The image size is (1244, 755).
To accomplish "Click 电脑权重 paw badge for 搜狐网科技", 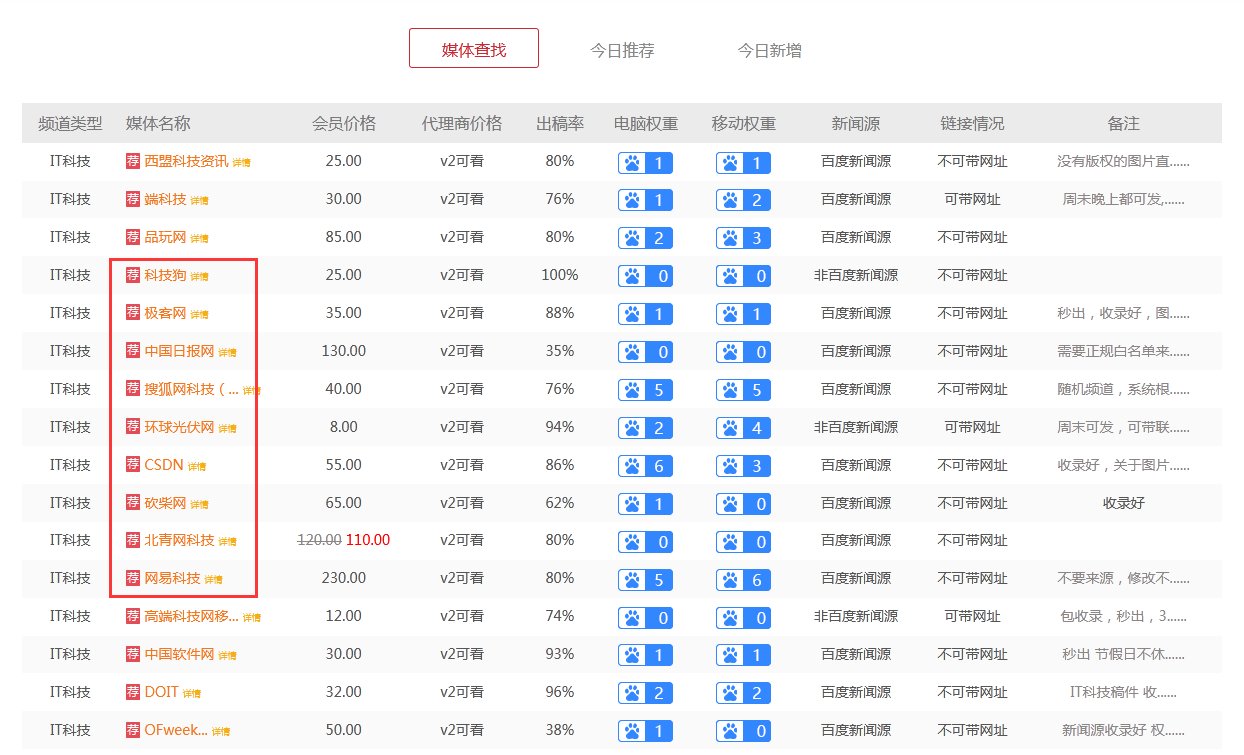I will tap(646, 390).
